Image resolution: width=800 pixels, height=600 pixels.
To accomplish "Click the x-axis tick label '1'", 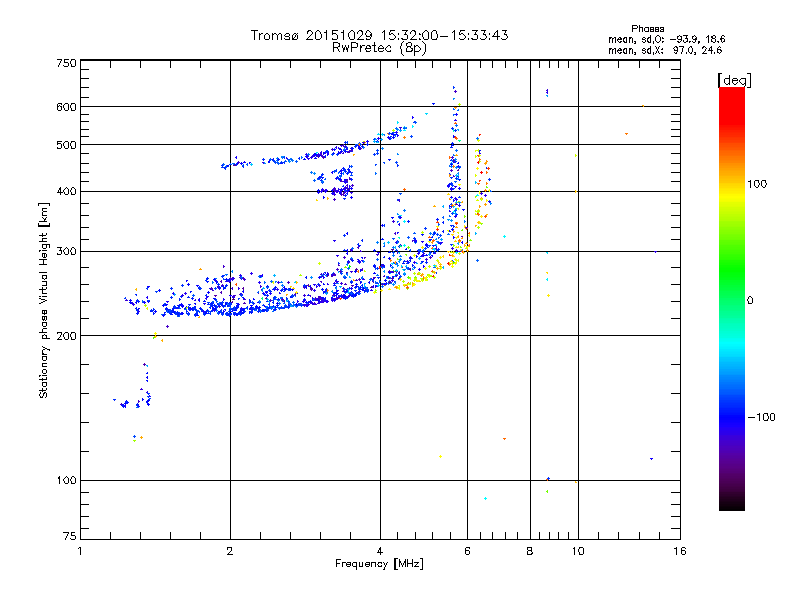I will 80,551.
